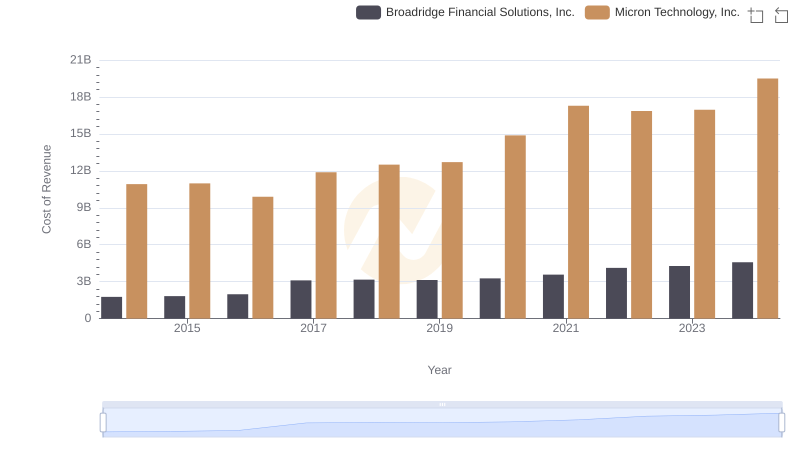Click the right handle of the range slider
This screenshot has width=800, height=461.
coord(781,423)
